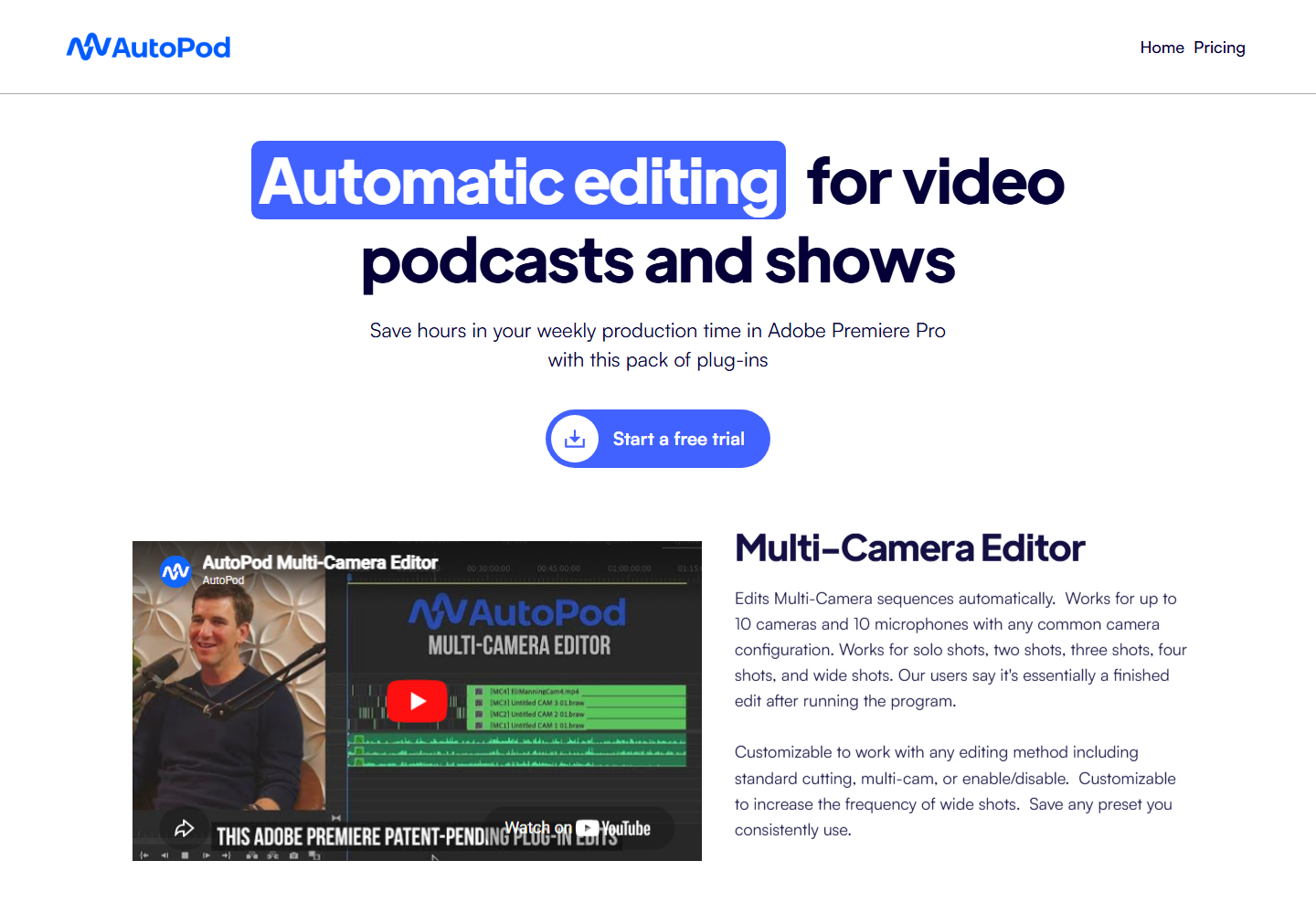
Task: Click the 'Edits Multi-Camera sequences automatically' paragraph
Action: tap(960, 650)
